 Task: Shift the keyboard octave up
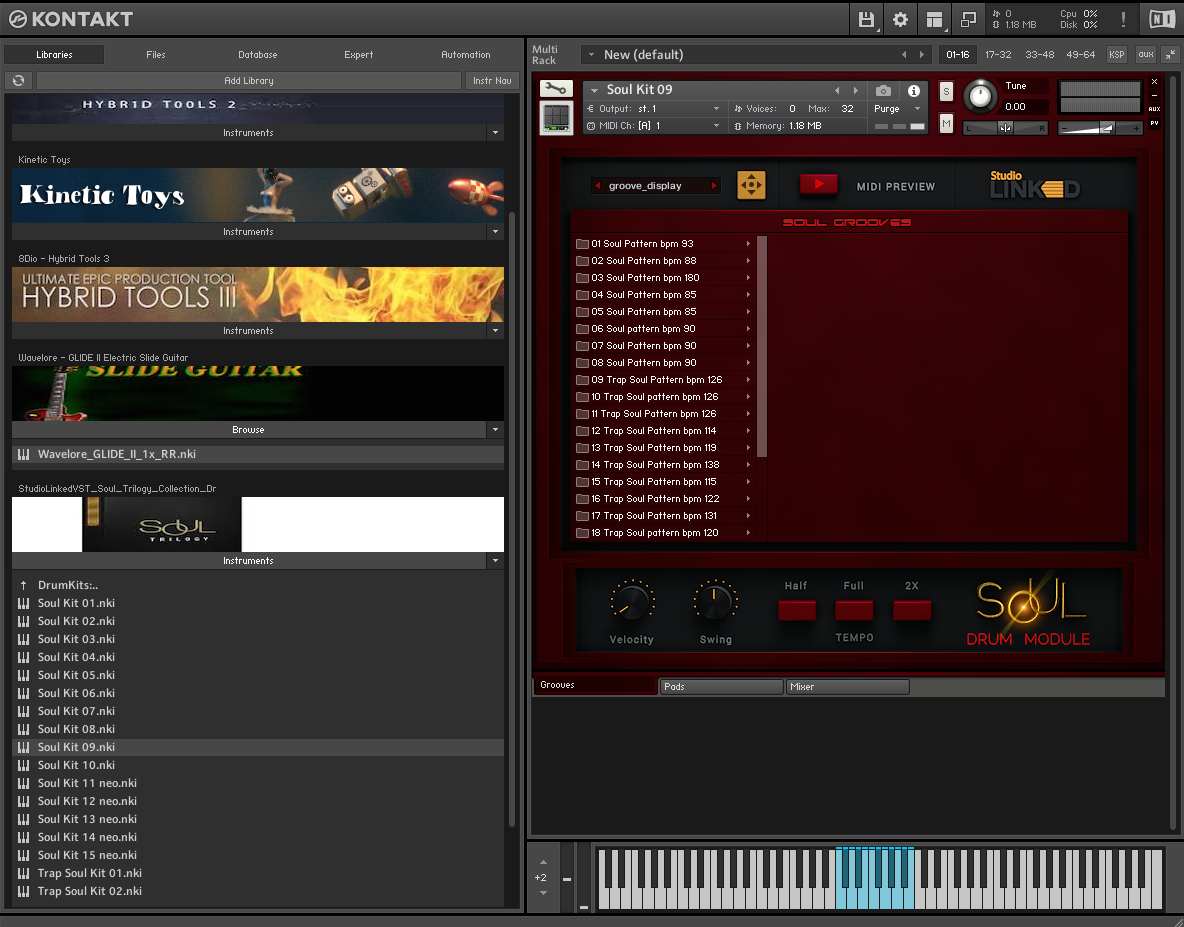[543, 862]
